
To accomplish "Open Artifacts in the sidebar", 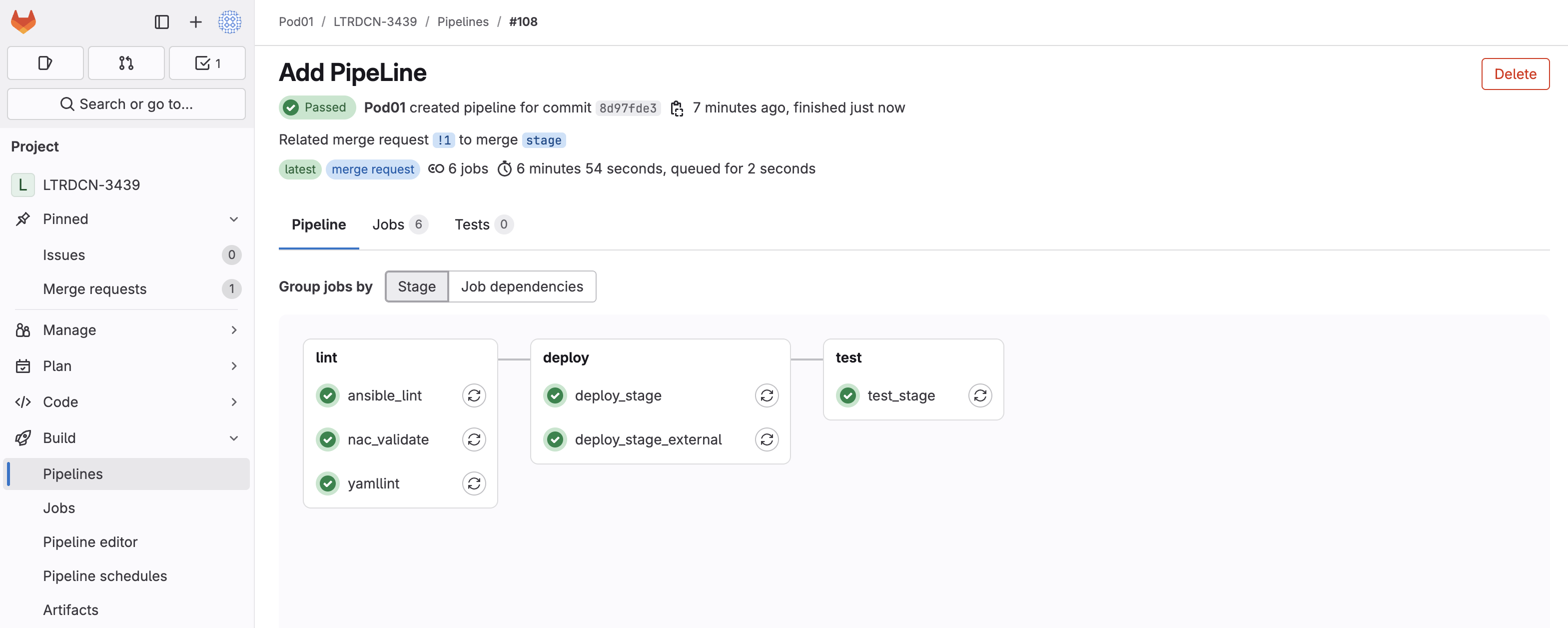I will point(126,609).
